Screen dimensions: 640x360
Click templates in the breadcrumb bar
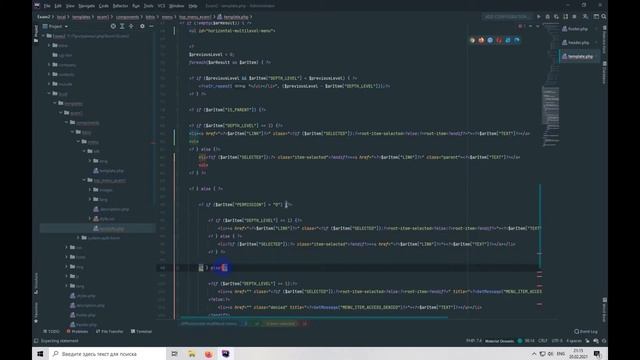(81, 17)
